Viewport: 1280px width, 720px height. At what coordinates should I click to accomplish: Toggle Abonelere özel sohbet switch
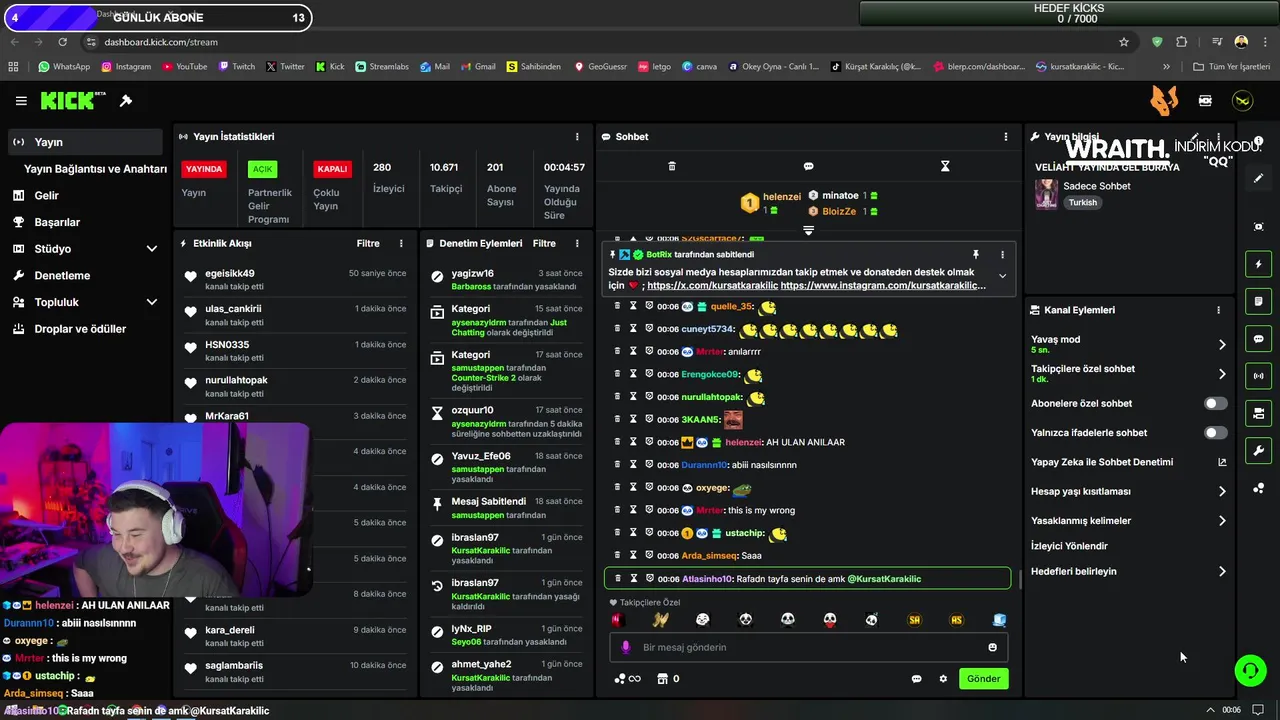pyautogui.click(x=1215, y=404)
